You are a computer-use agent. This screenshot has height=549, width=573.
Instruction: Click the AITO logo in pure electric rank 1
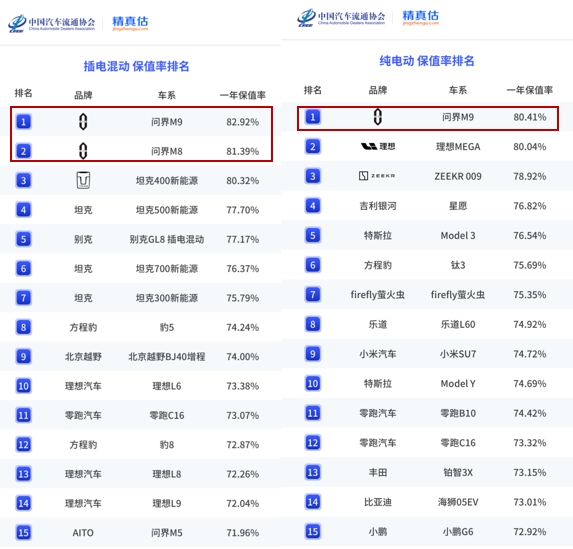pyautogui.click(x=377, y=117)
